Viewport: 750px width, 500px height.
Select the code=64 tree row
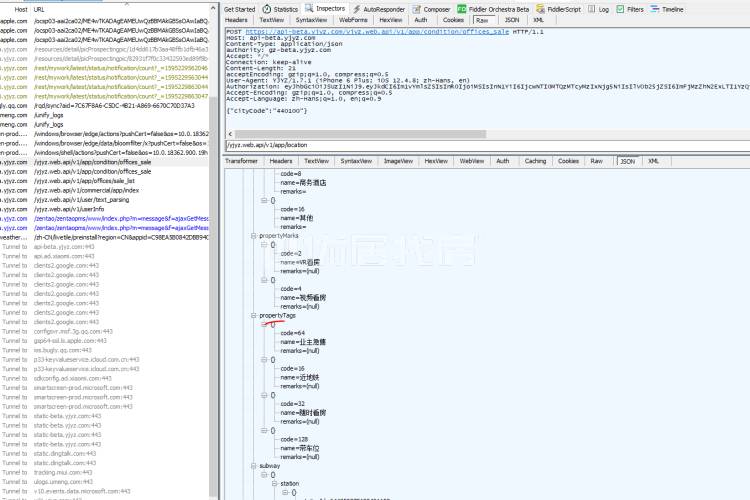click(292, 333)
